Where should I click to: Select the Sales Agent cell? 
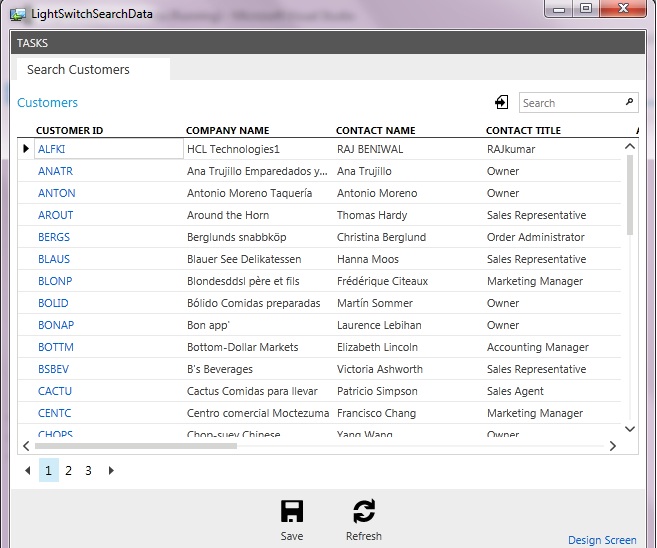[515, 391]
